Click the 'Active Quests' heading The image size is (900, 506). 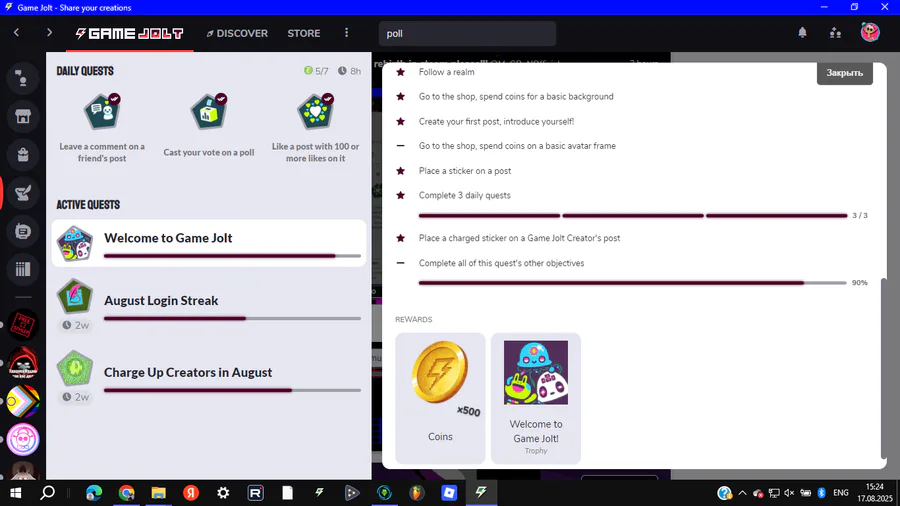(x=88, y=205)
